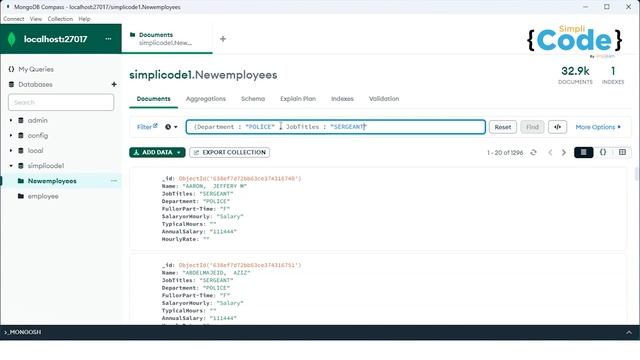The width and height of the screenshot is (640, 360).
Task: Refresh the documents count
Action: tap(533, 152)
